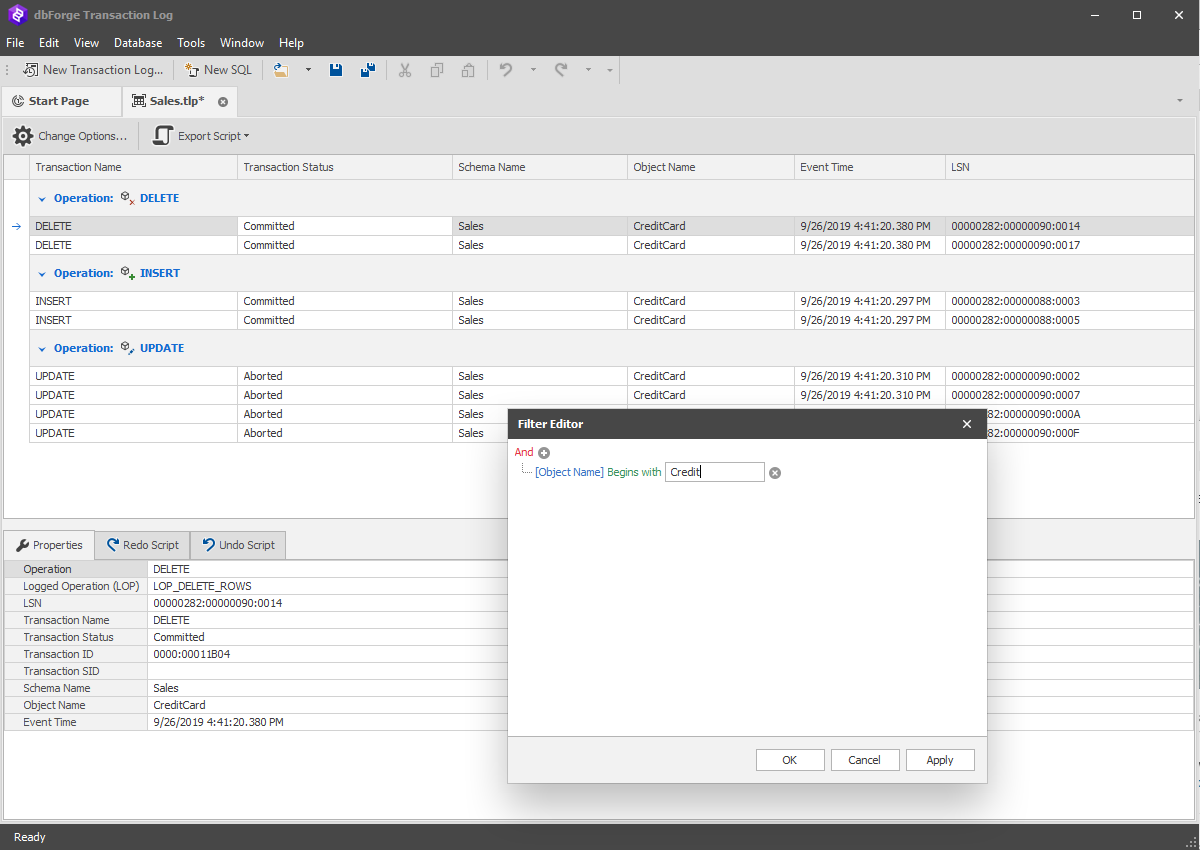Click the Copy toolbar icon
The height and width of the screenshot is (850, 1200).
point(436,70)
